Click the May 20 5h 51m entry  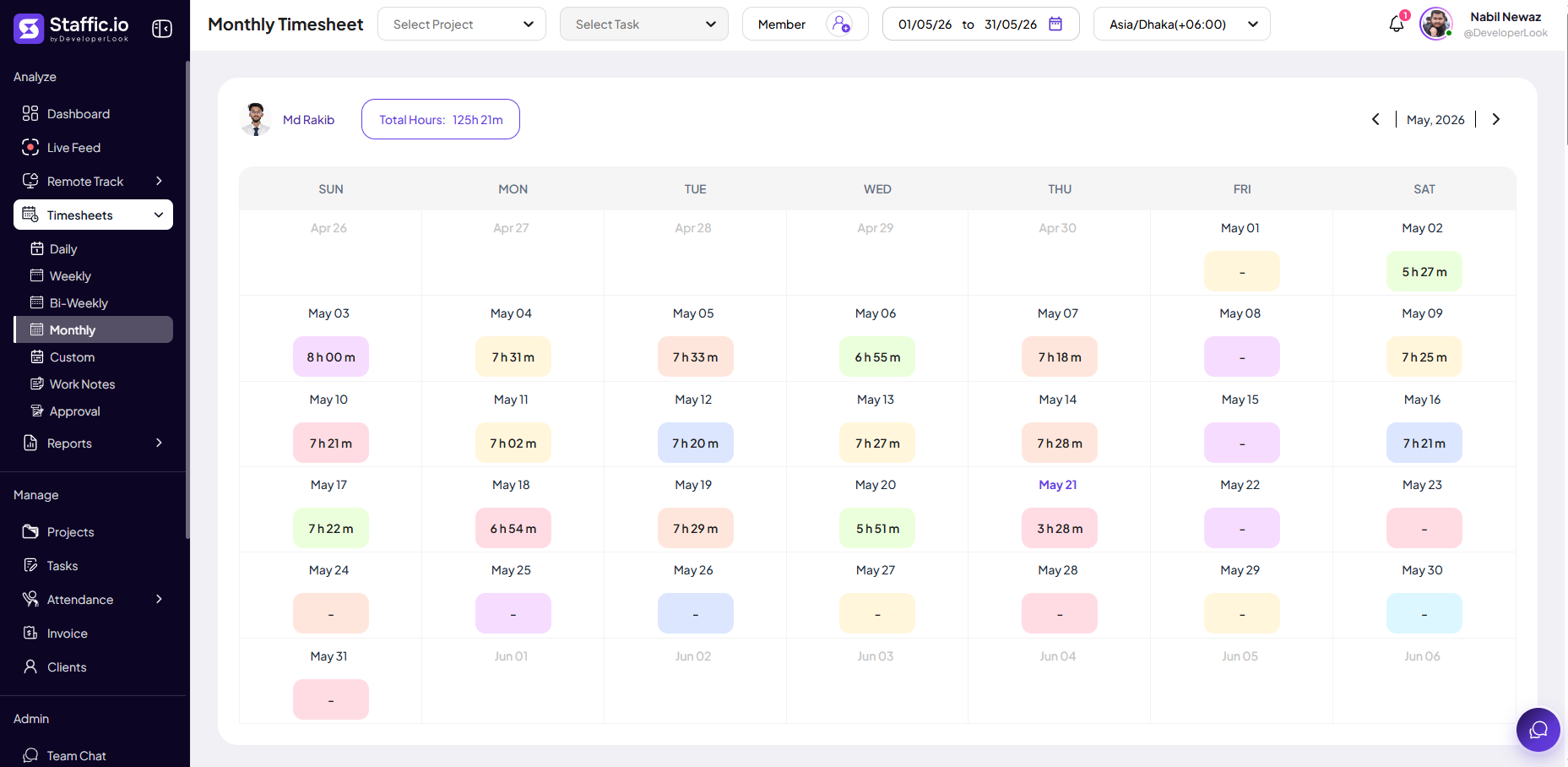pyautogui.click(x=877, y=528)
